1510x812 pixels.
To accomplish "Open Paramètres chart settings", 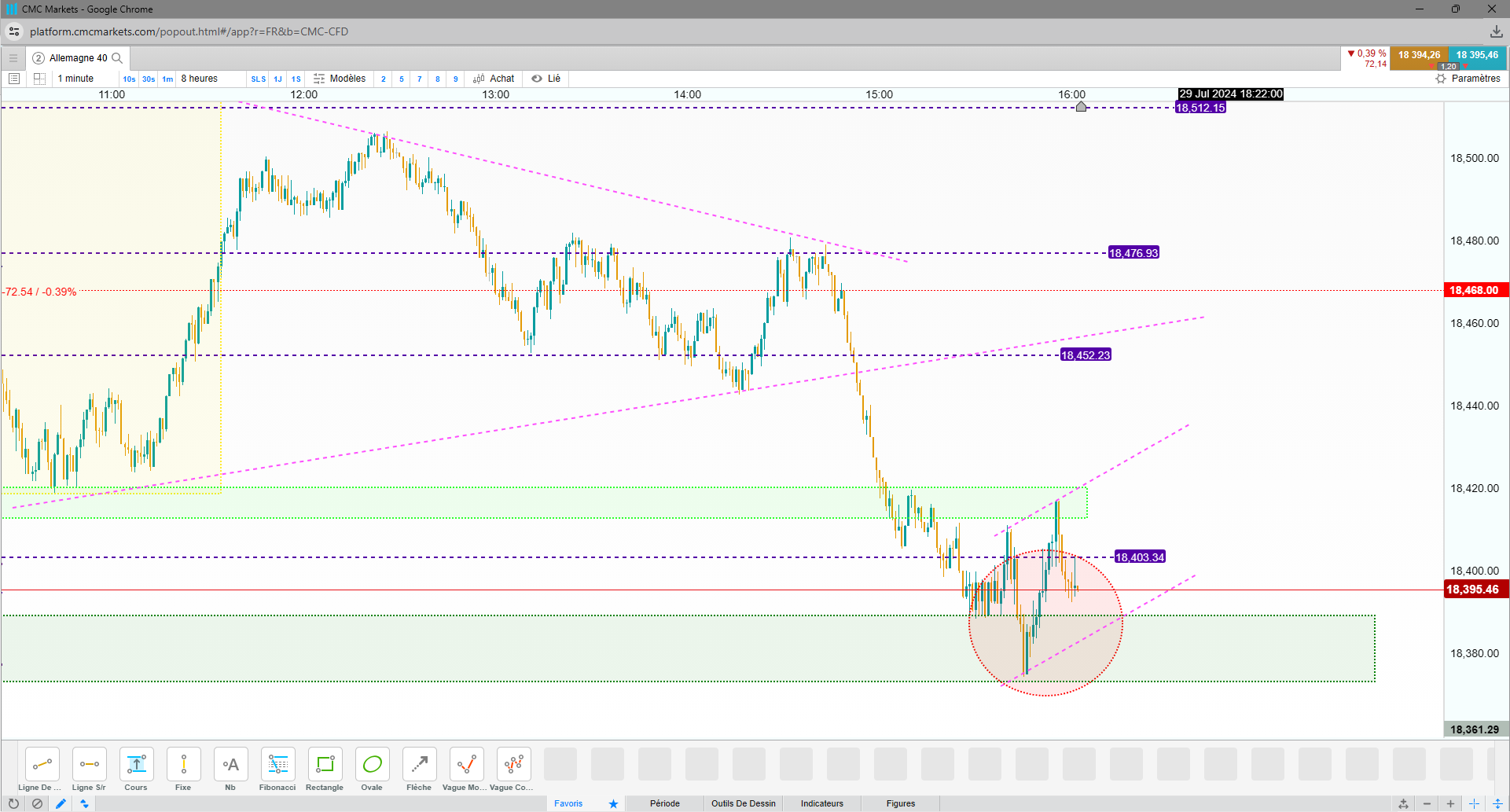I will coord(1468,79).
